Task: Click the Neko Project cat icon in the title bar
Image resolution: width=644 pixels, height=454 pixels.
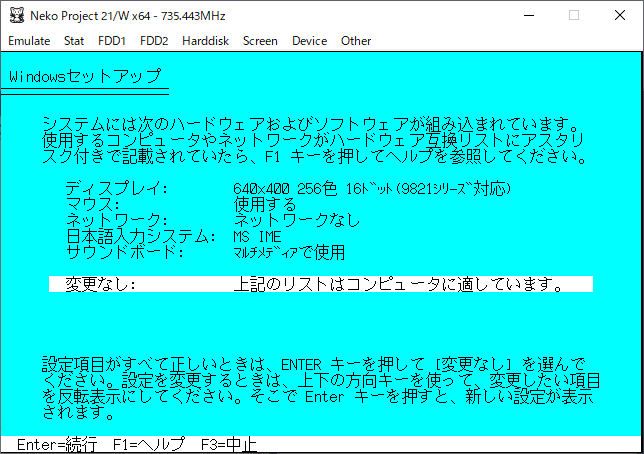Action: click(x=17, y=16)
